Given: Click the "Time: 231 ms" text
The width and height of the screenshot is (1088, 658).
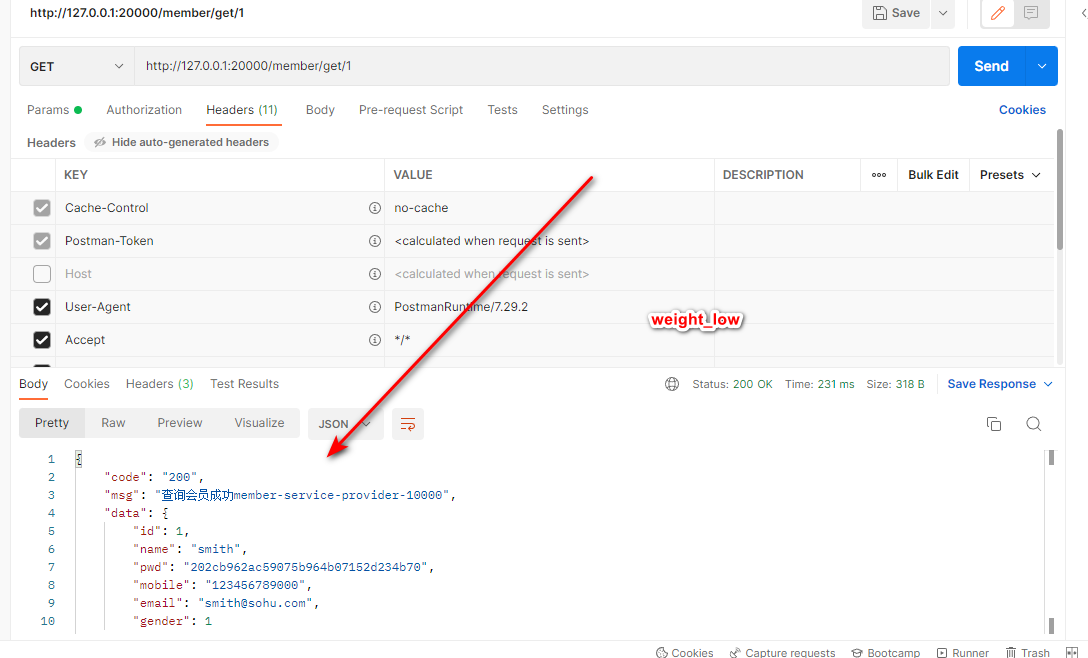Looking at the screenshot, I should point(819,385).
